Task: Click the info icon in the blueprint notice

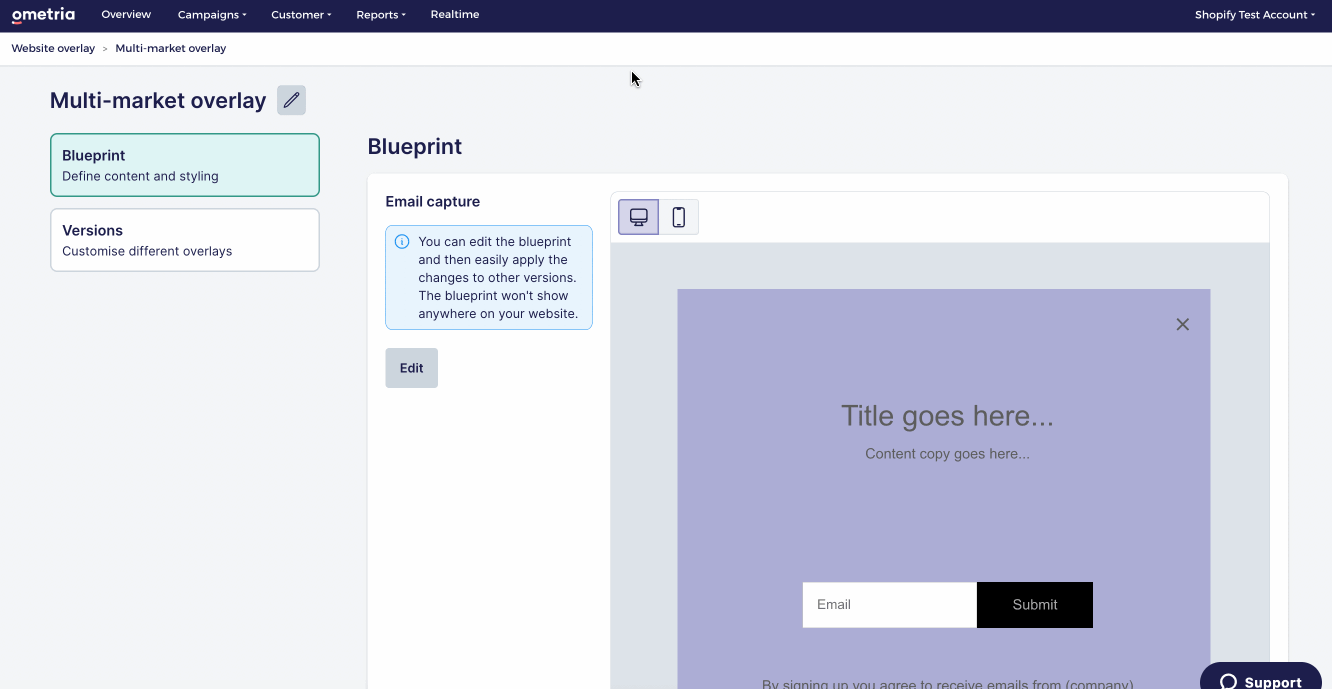Action: [402, 242]
